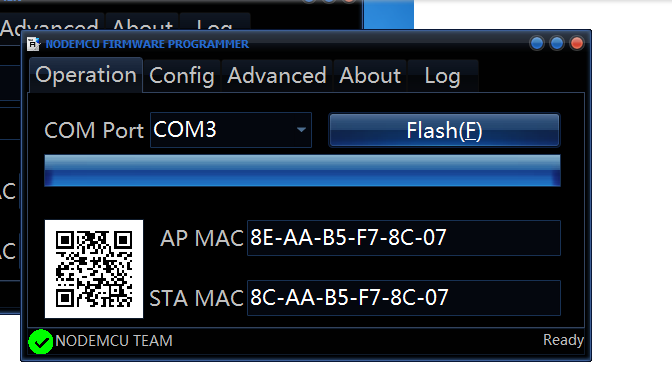Screen dimensions: 672x391
Task: Open the Config tab
Action: [x=182, y=76]
